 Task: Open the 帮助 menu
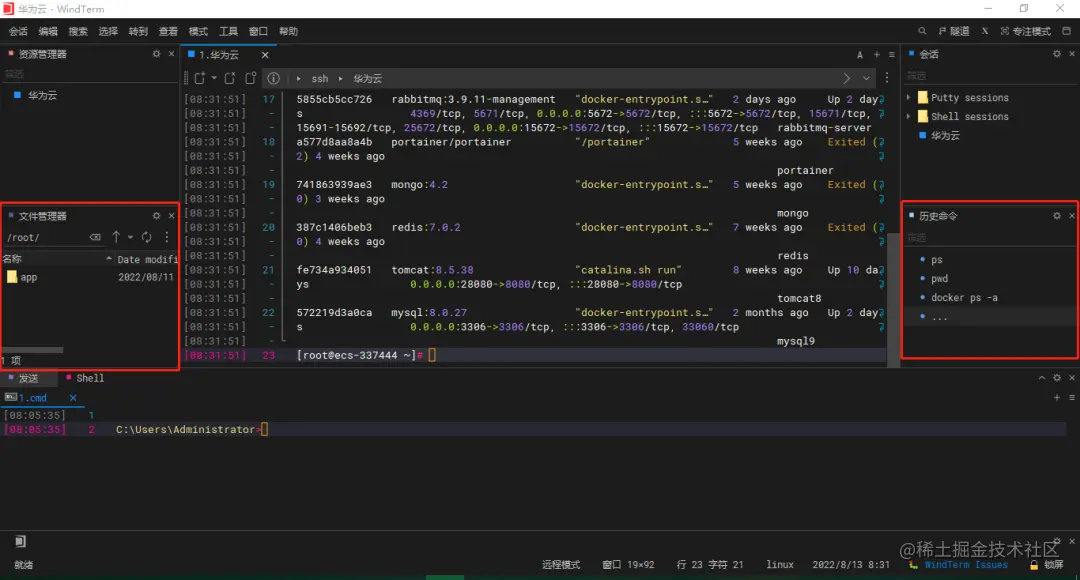click(288, 31)
